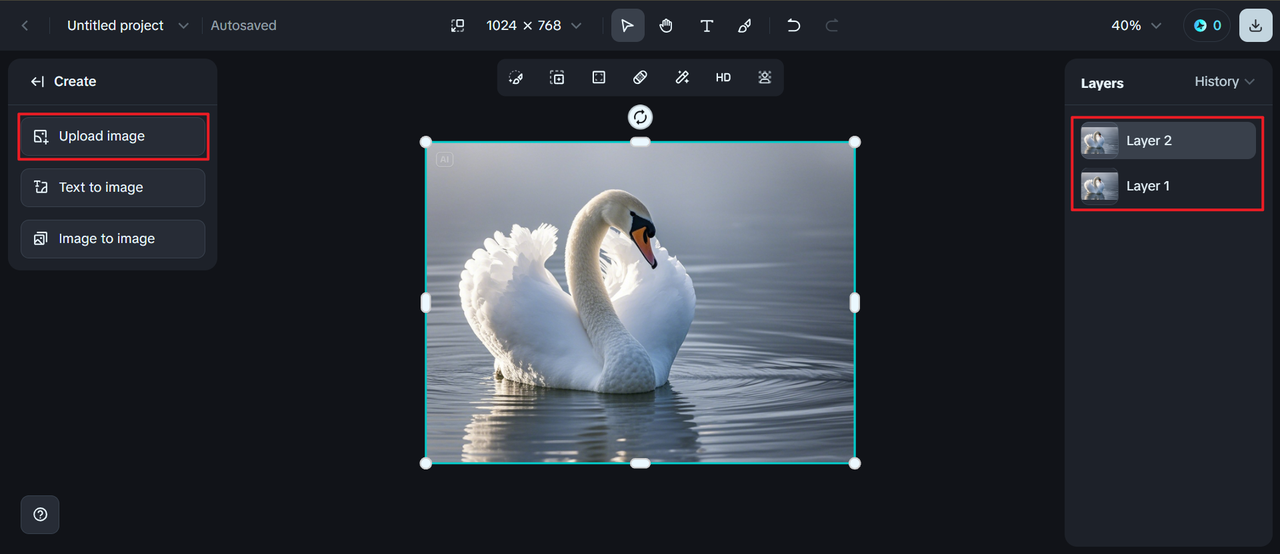Open Image to image
The height and width of the screenshot is (554, 1280).
pyautogui.click(x=113, y=239)
